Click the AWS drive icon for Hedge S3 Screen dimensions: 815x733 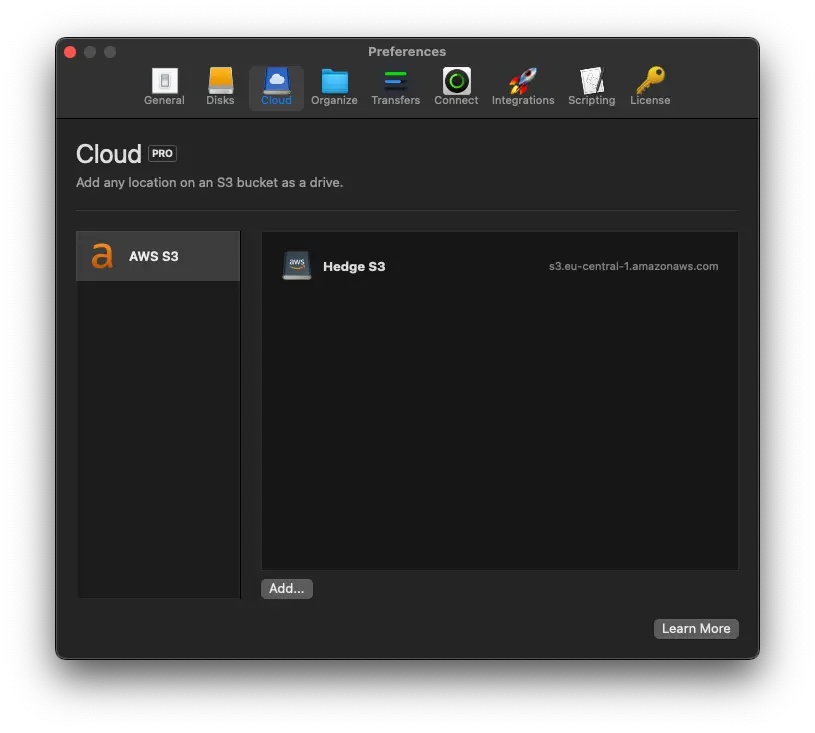[297, 265]
